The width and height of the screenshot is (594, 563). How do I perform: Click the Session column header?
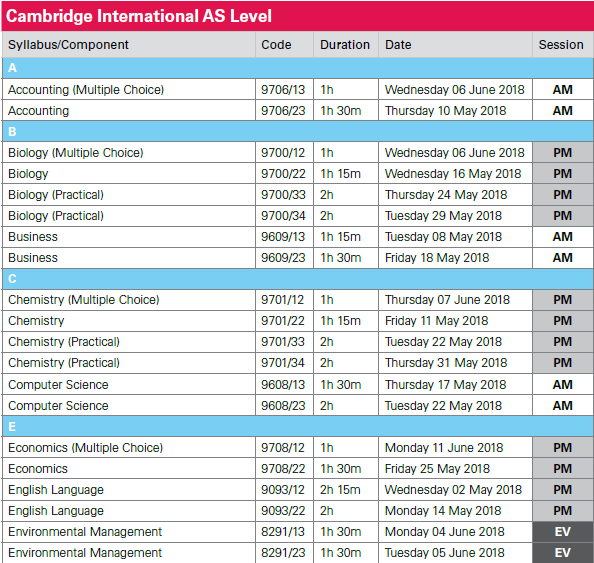[561, 45]
